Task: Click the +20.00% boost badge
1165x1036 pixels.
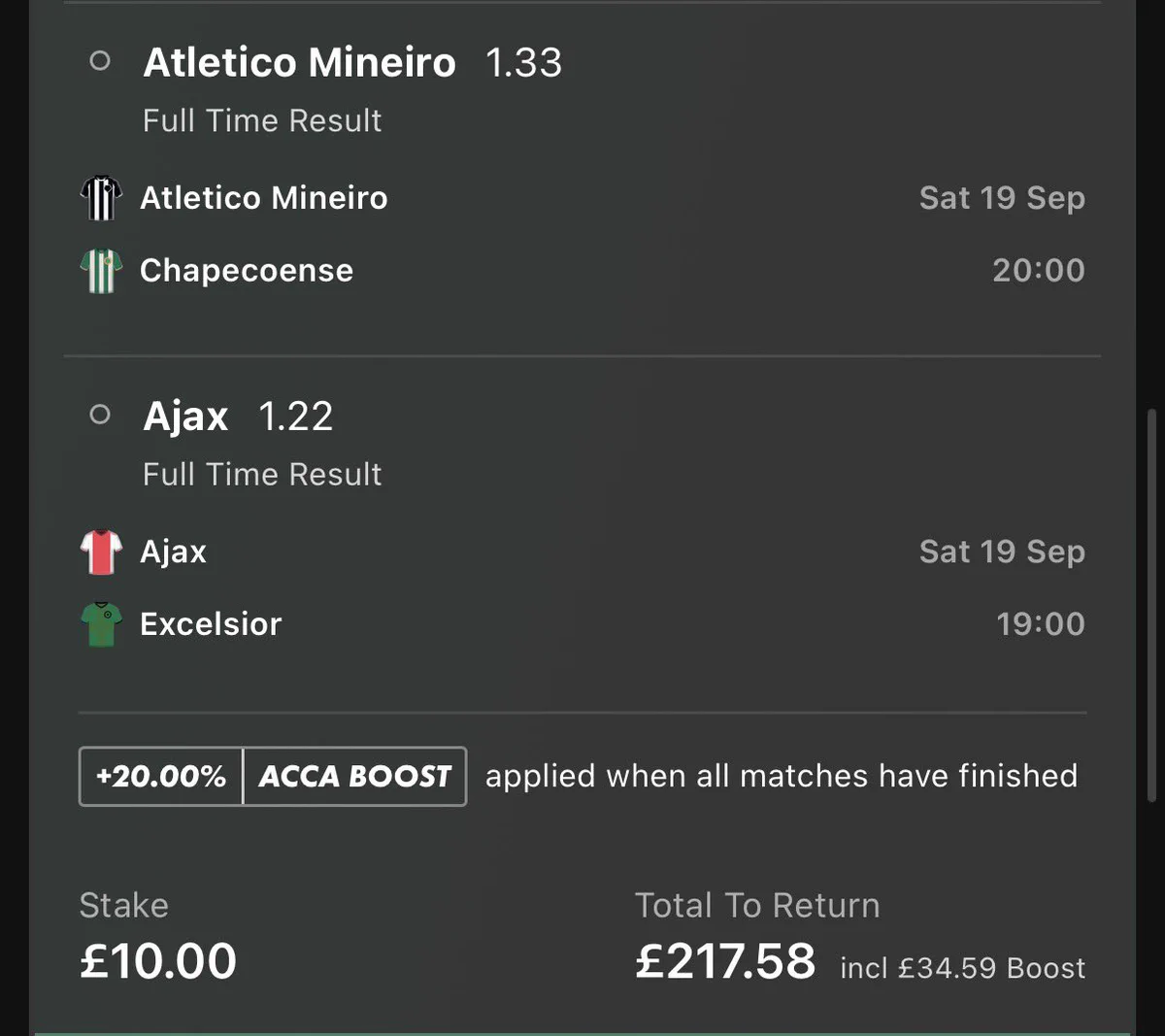Action: coord(161,776)
